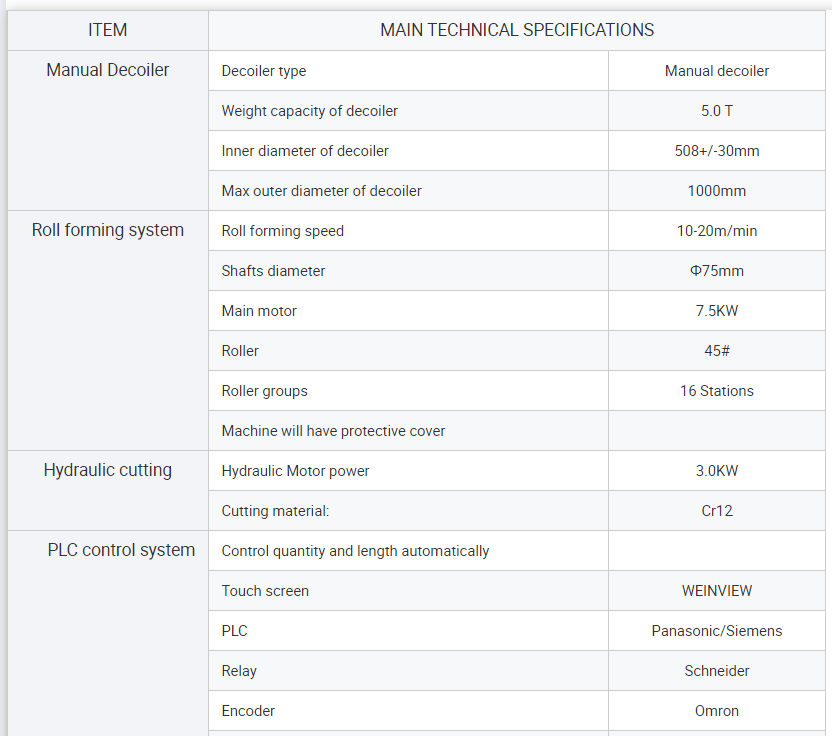Click the Decoiler type cell
832x736 pixels.
click(408, 71)
